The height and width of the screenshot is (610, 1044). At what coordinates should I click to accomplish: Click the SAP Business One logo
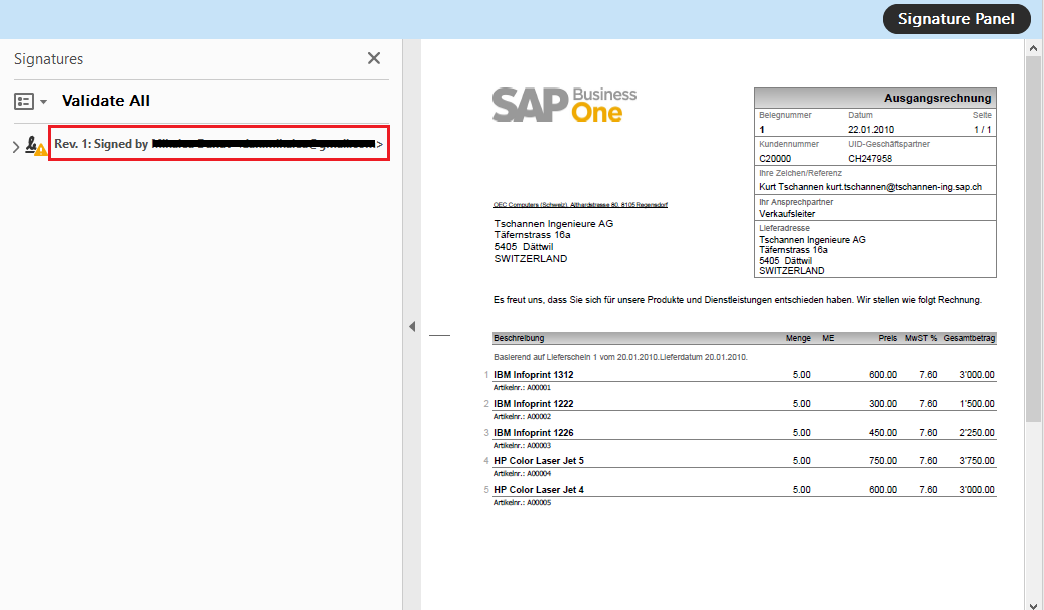(x=564, y=105)
